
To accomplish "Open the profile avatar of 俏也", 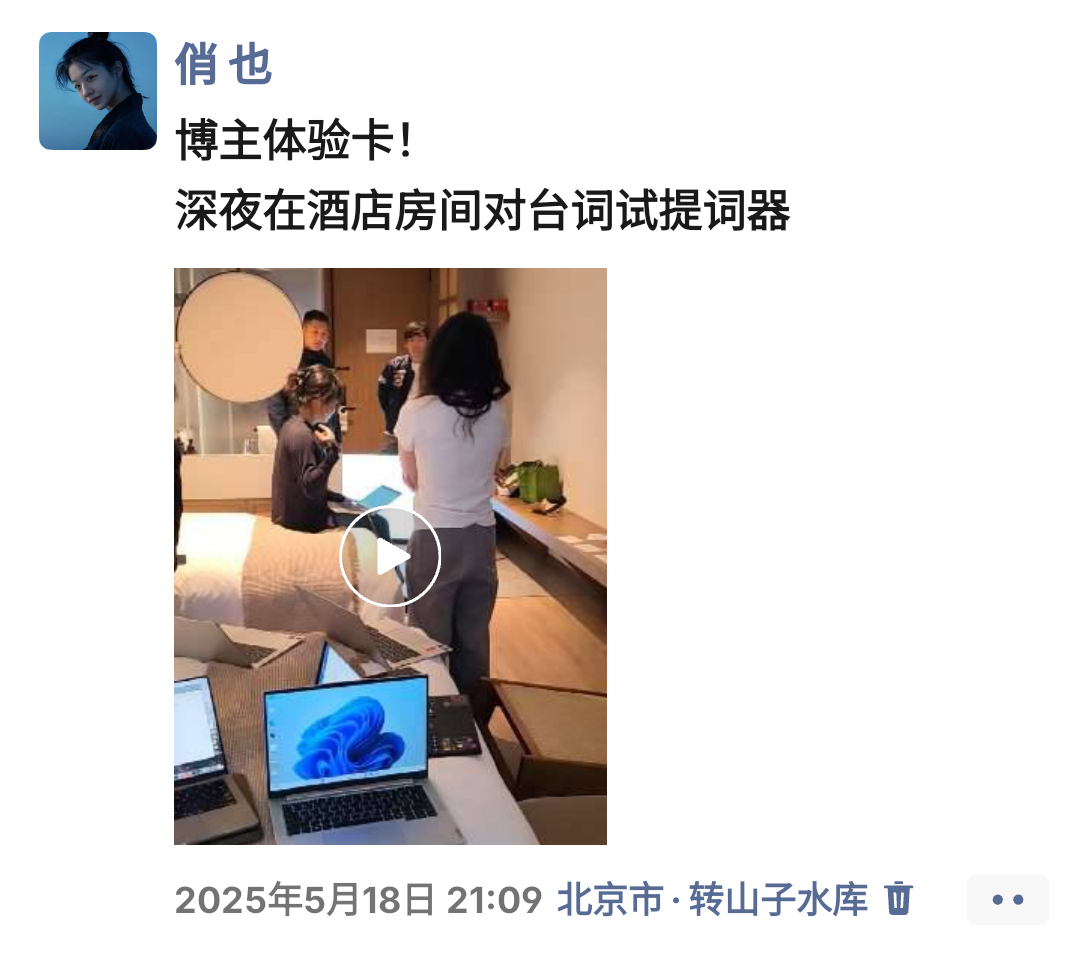I will pyautogui.click(x=98, y=91).
